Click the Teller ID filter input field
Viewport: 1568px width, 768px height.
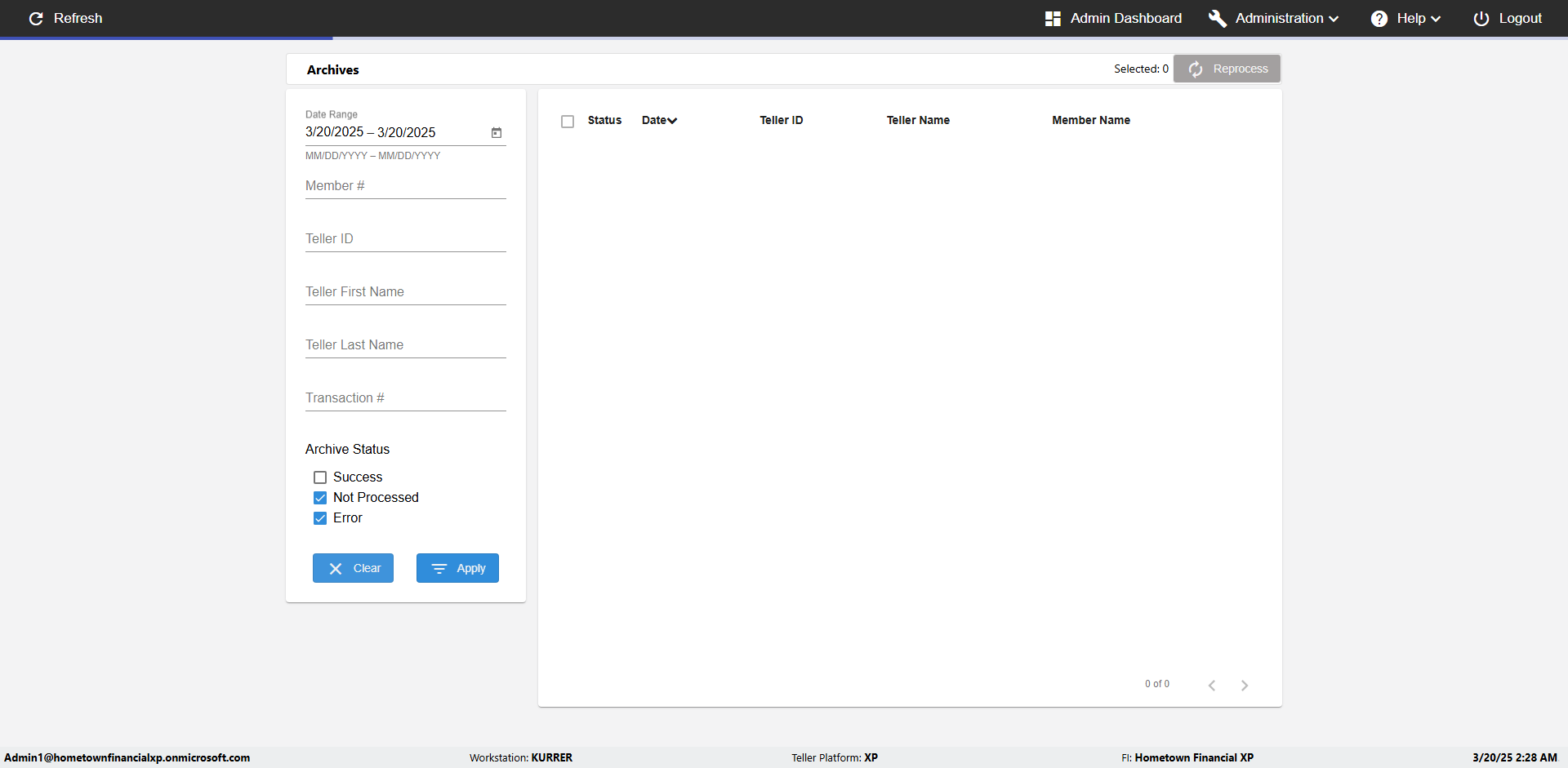(406, 239)
